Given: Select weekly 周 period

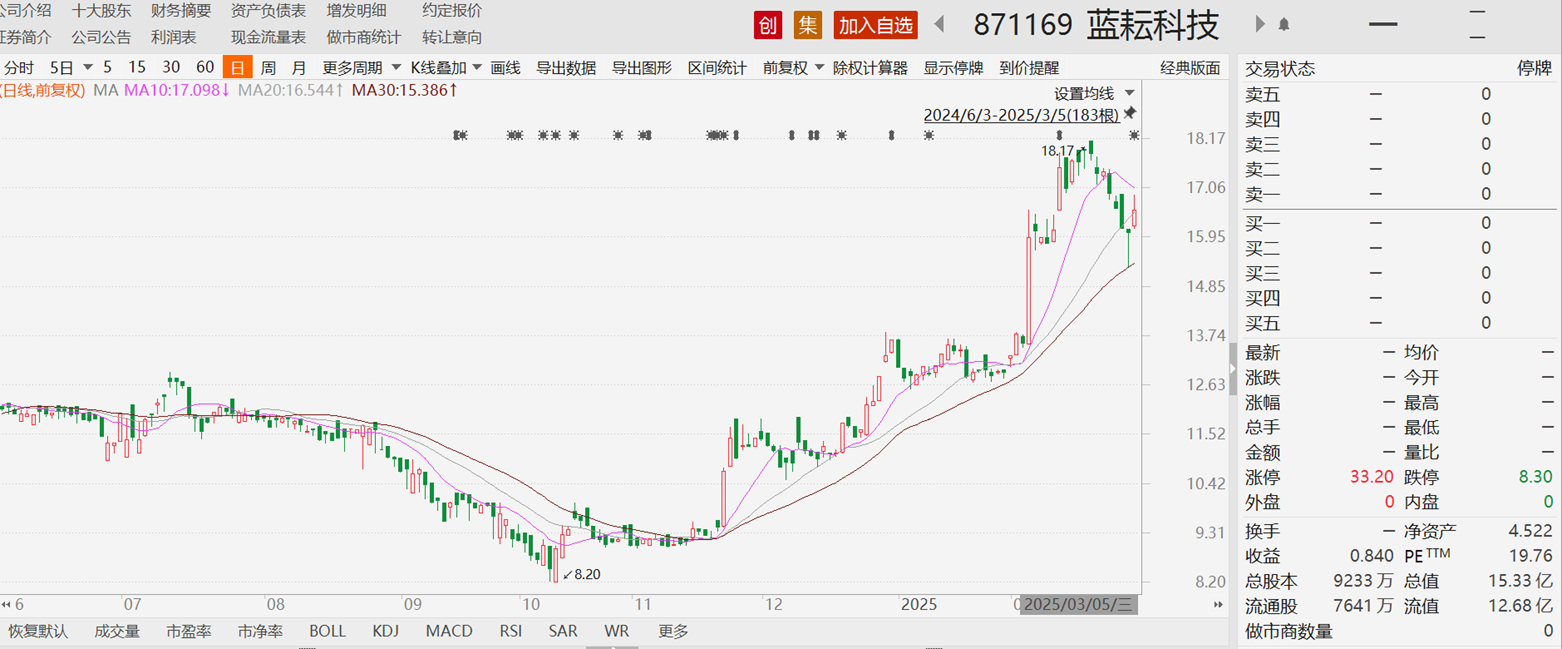Looking at the screenshot, I should pyautogui.click(x=268, y=68).
